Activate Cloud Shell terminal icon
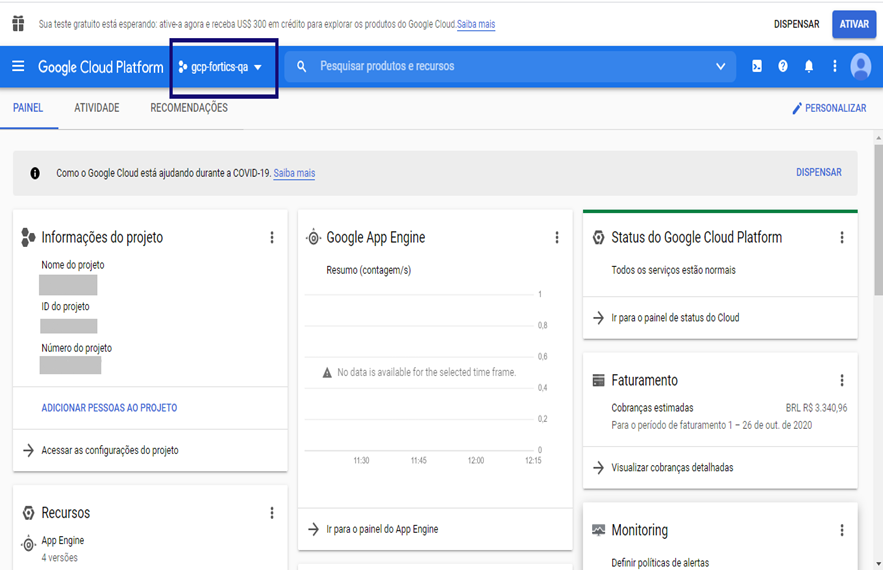Screen dimensions: 883x570 757,66
